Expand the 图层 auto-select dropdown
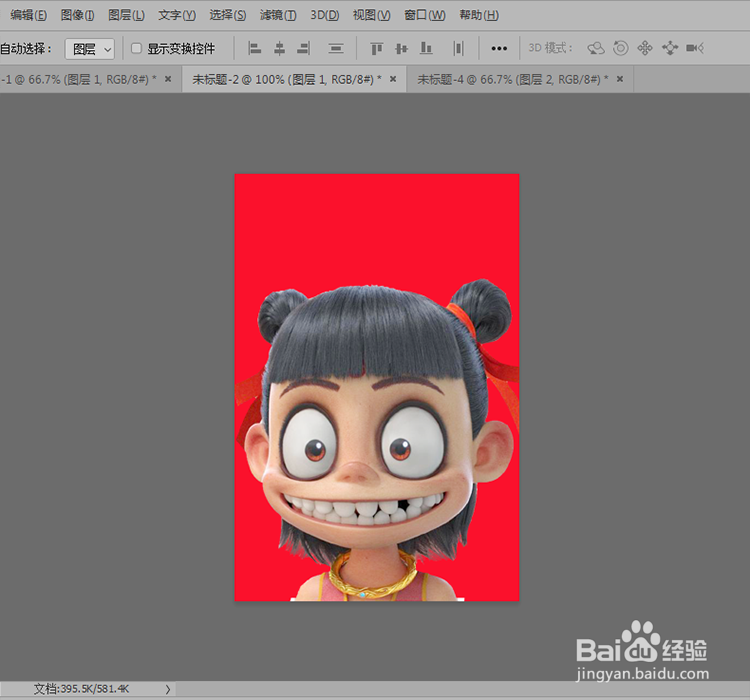 (x=90, y=49)
